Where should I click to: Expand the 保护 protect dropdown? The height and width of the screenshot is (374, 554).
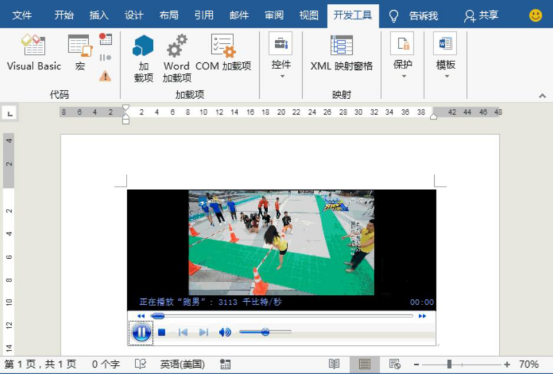403,56
